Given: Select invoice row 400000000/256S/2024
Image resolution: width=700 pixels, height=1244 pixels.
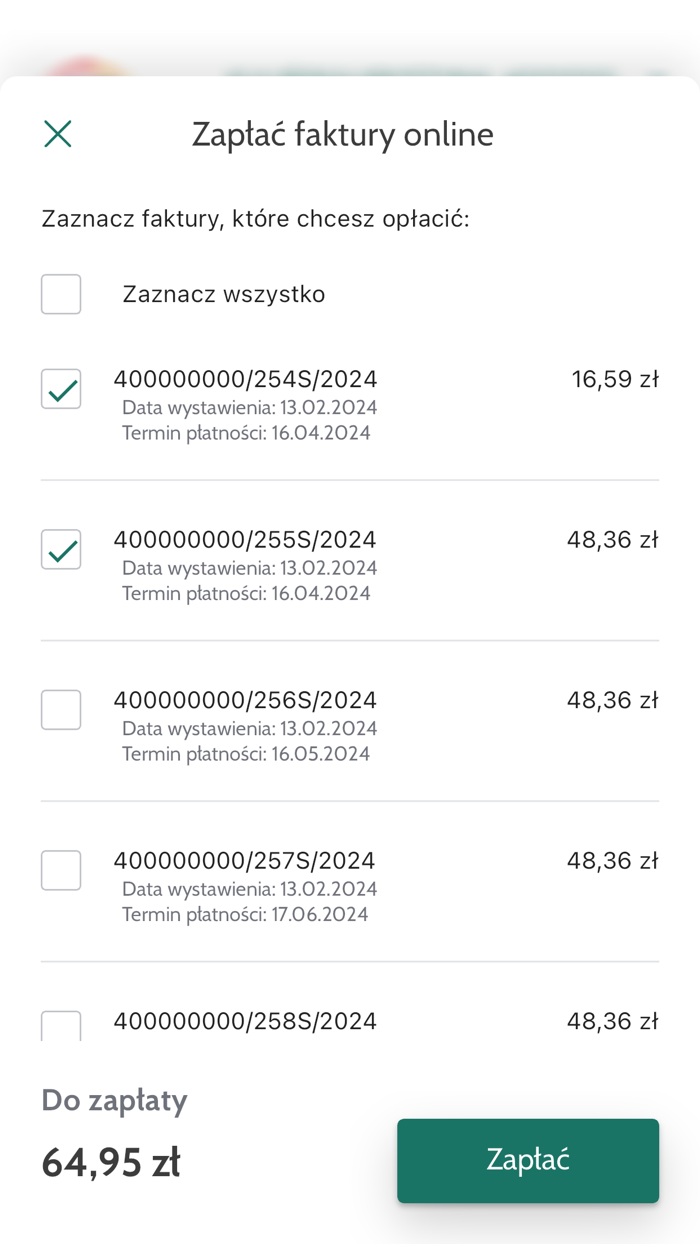Looking at the screenshot, I should click(x=248, y=700).
